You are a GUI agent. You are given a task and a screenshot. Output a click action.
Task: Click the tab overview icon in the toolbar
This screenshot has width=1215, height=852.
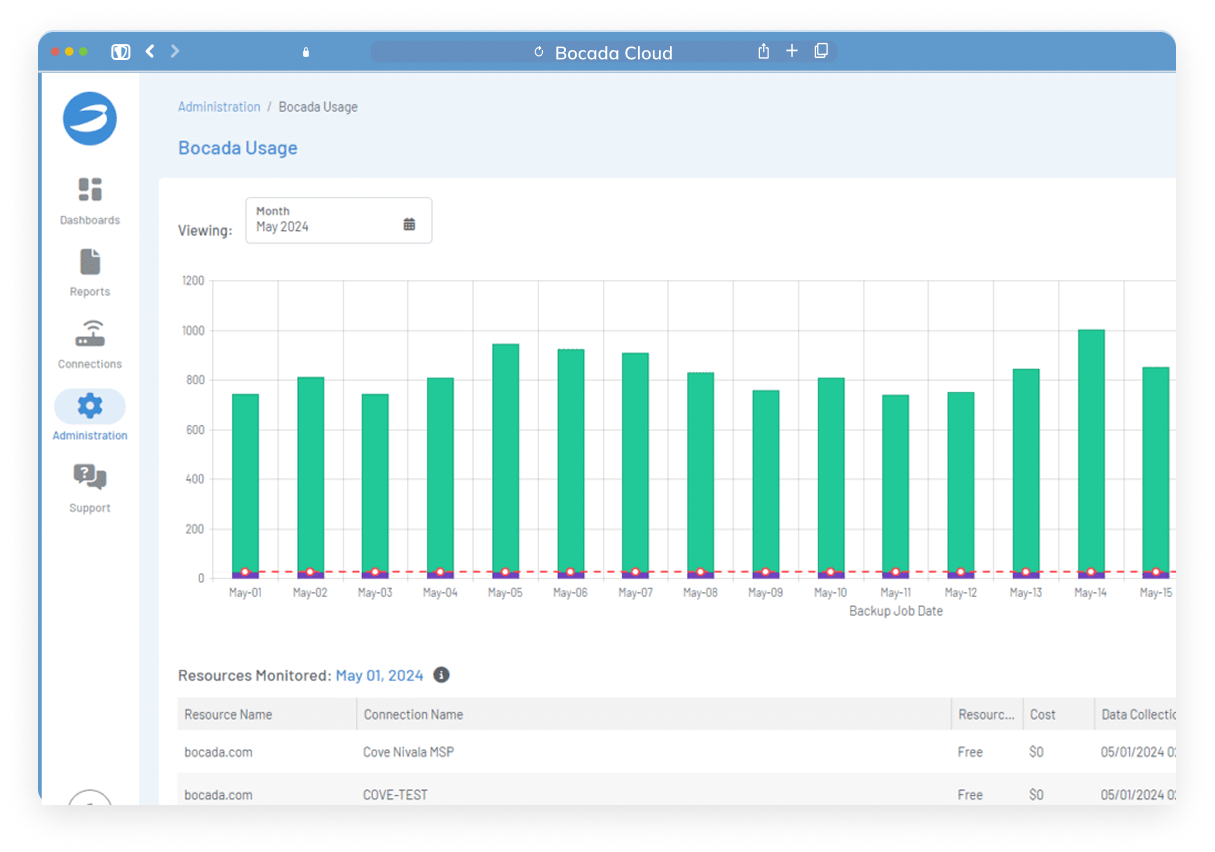(820, 51)
